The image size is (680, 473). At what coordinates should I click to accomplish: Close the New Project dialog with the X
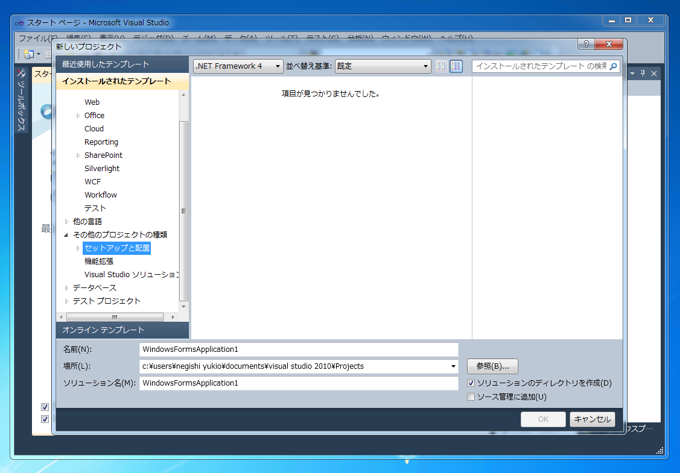tap(608, 44)
